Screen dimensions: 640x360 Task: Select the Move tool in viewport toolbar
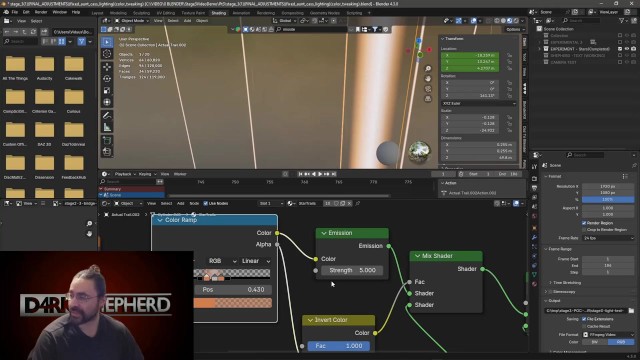[107, 67]
